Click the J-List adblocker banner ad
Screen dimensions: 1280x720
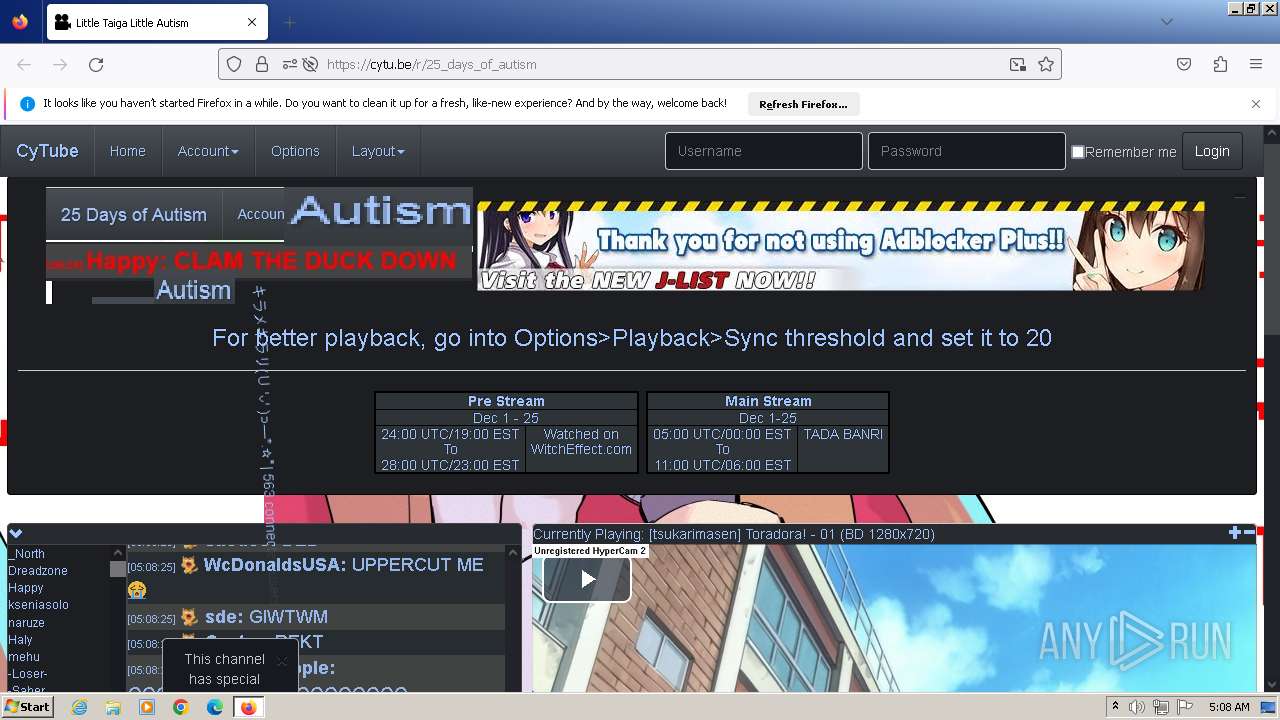(x=840, y=246)
